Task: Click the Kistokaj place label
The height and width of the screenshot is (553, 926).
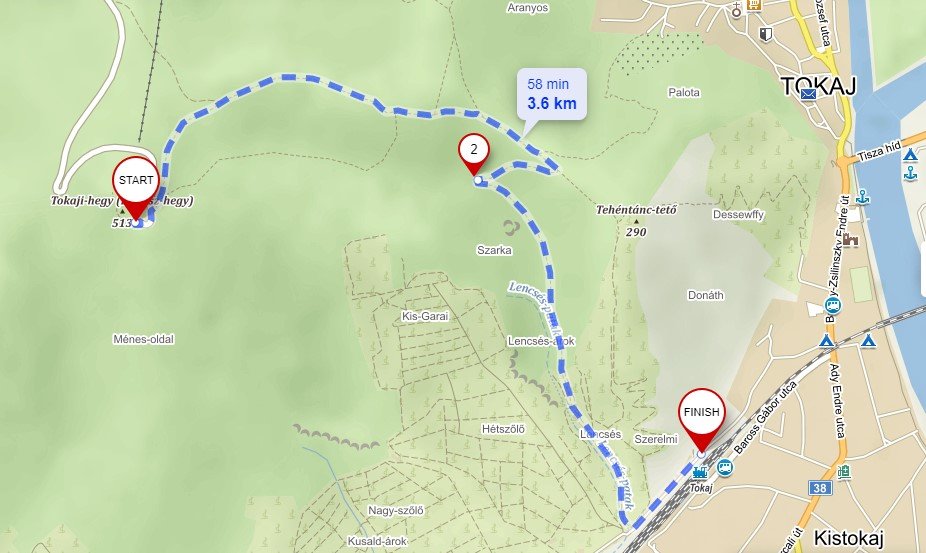Action: tap(848, 538)
